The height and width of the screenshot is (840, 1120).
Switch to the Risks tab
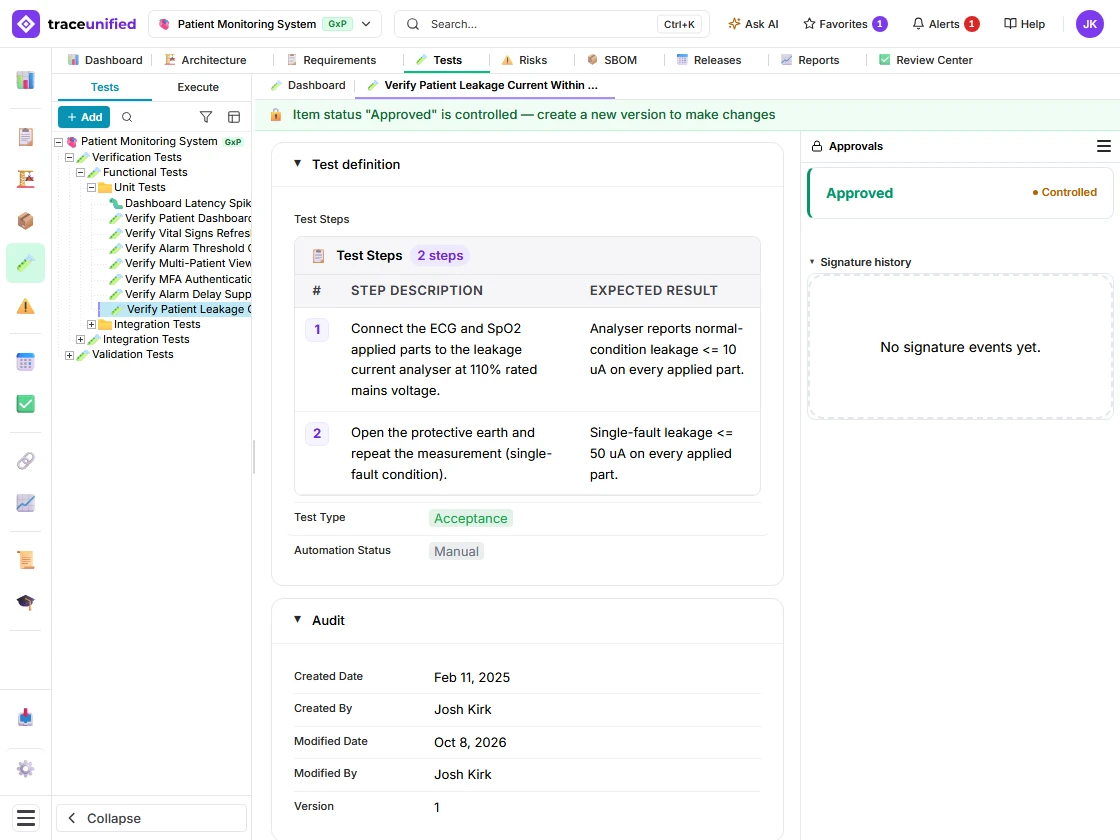click(524, 60)
